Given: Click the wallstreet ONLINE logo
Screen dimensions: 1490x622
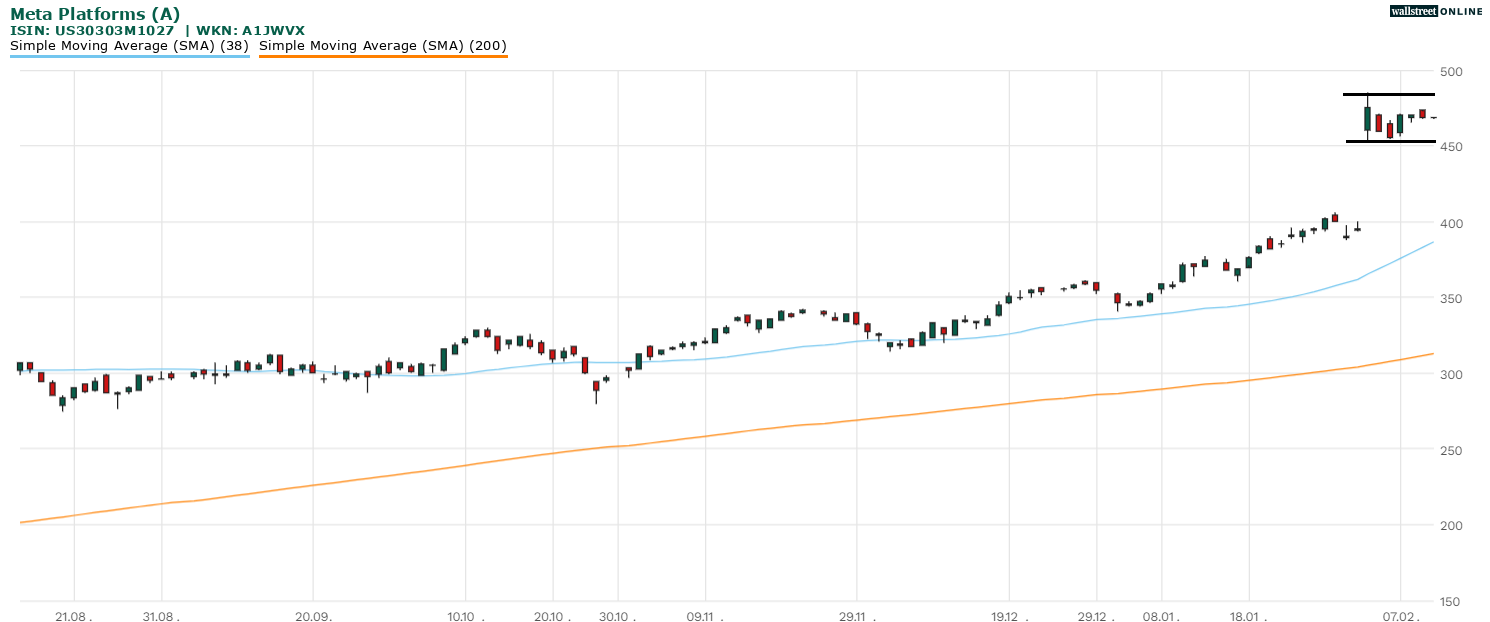Looking at the screenshot, I should (1435, 11).
